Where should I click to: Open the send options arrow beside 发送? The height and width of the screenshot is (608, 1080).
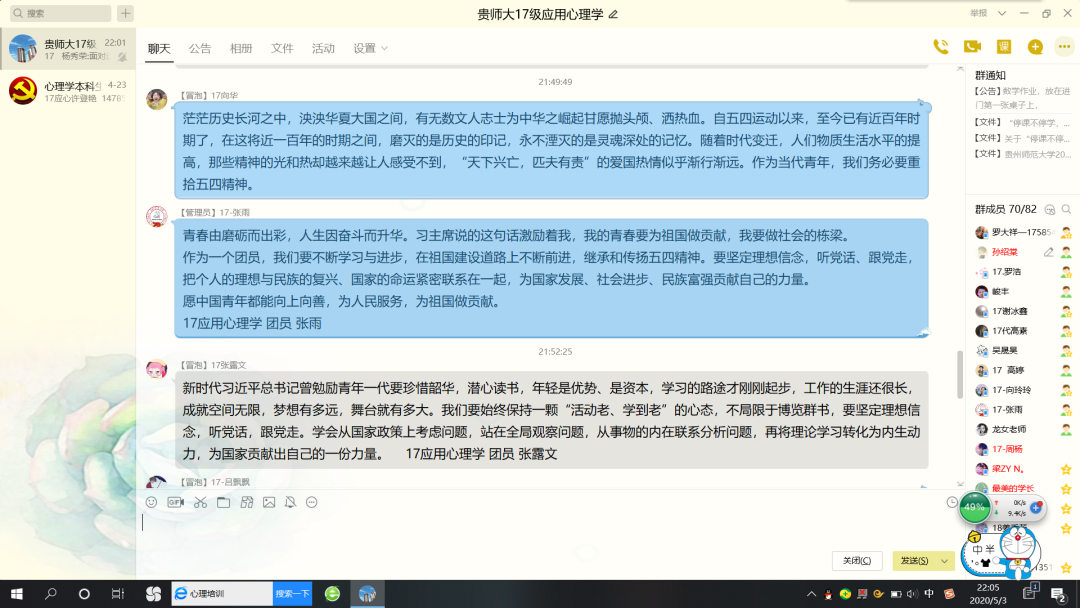pyautogui.click(x=945, y=561)
